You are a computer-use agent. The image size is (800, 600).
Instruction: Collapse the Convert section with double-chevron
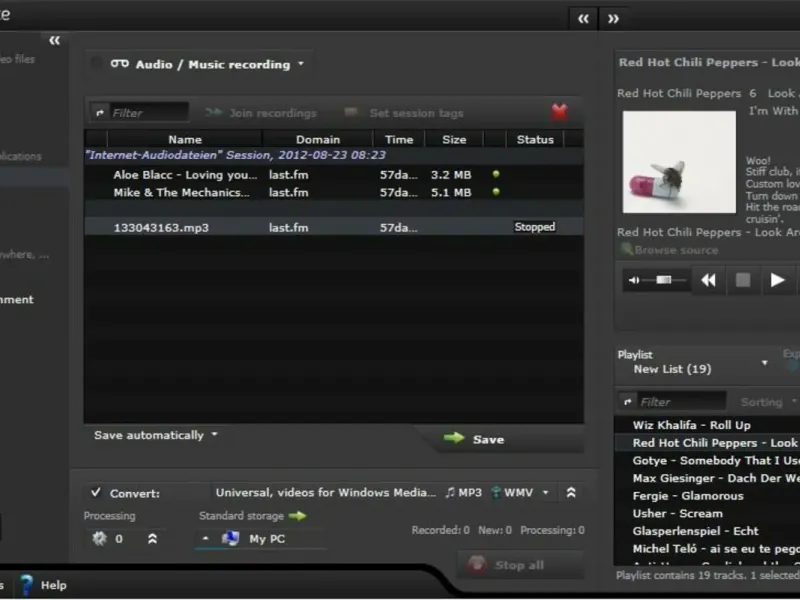coord(571,492)
